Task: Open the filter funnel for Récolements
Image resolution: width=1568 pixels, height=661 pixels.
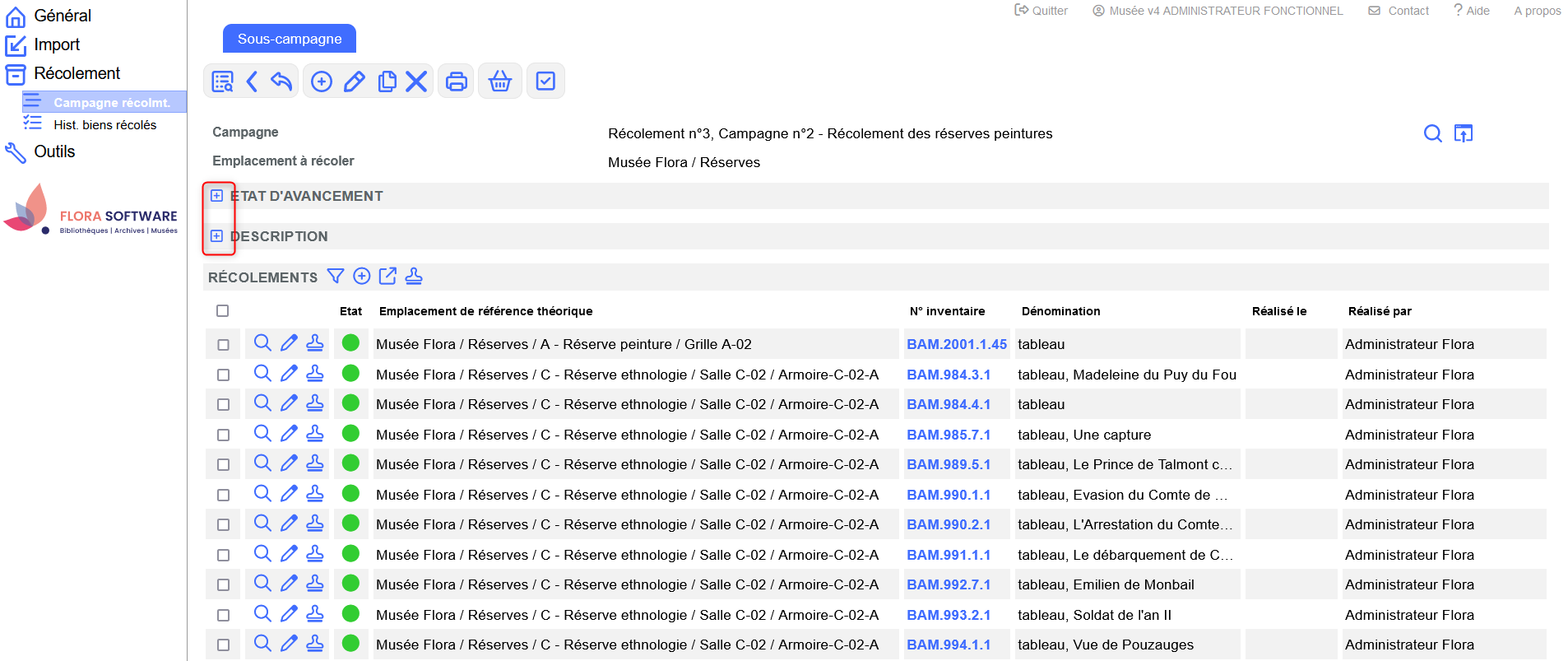Action: click(336, 277)
